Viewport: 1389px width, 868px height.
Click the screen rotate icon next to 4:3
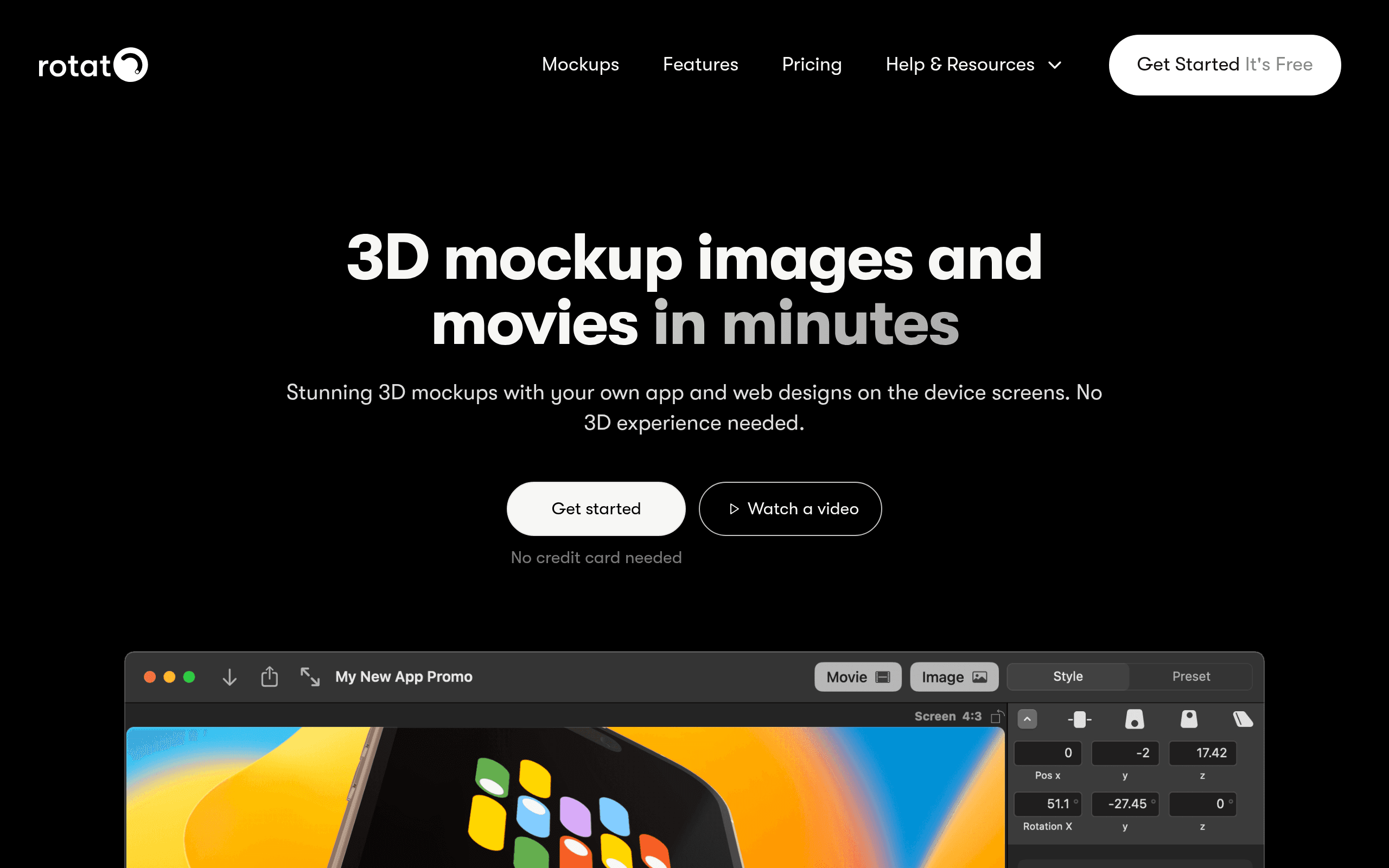[x=998, y=717]
